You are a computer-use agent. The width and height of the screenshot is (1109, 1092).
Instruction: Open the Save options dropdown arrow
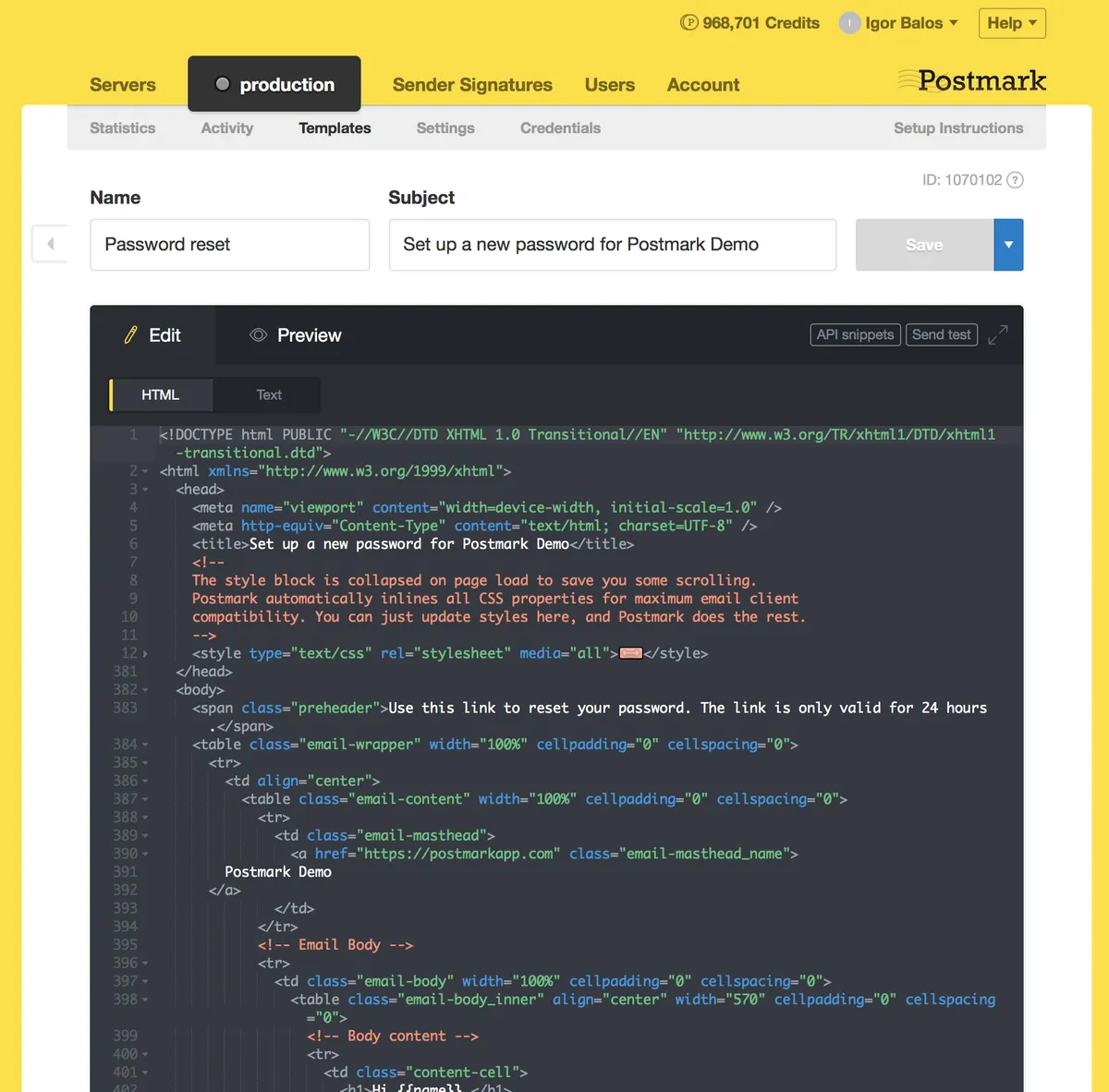1008,245
